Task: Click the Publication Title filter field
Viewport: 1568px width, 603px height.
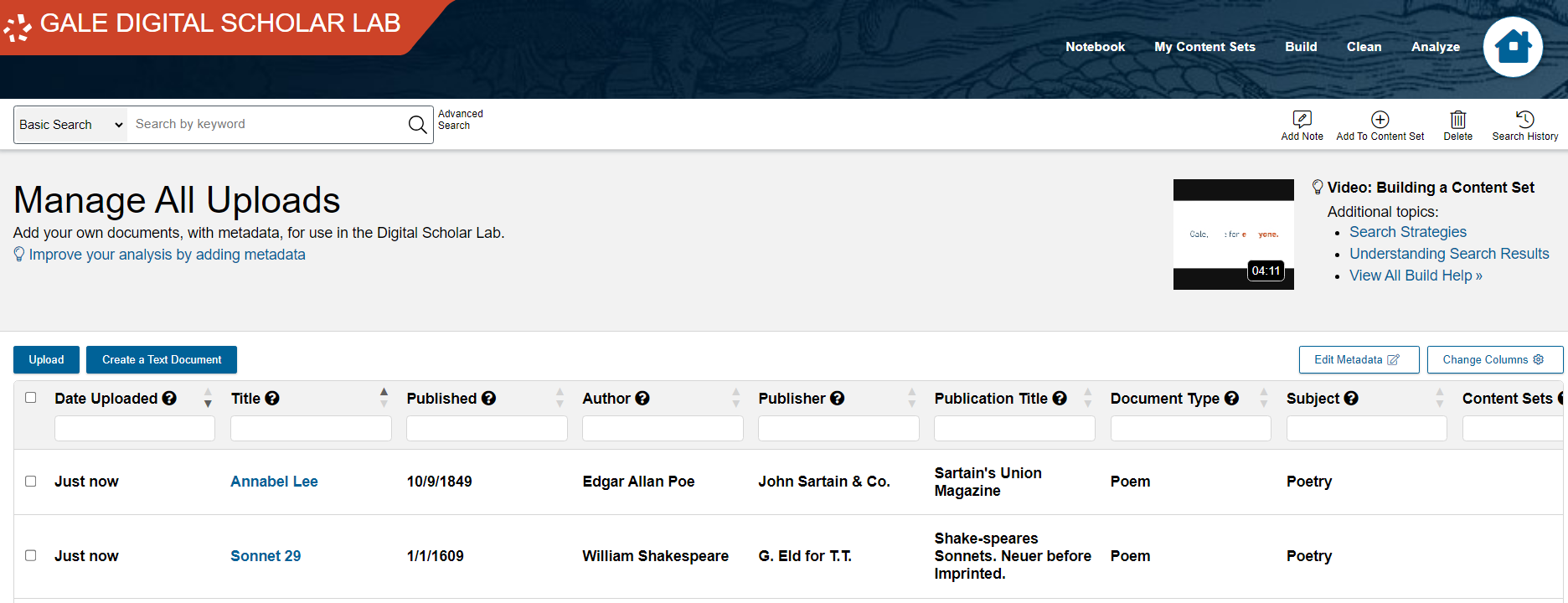Action: (1014, 429)
